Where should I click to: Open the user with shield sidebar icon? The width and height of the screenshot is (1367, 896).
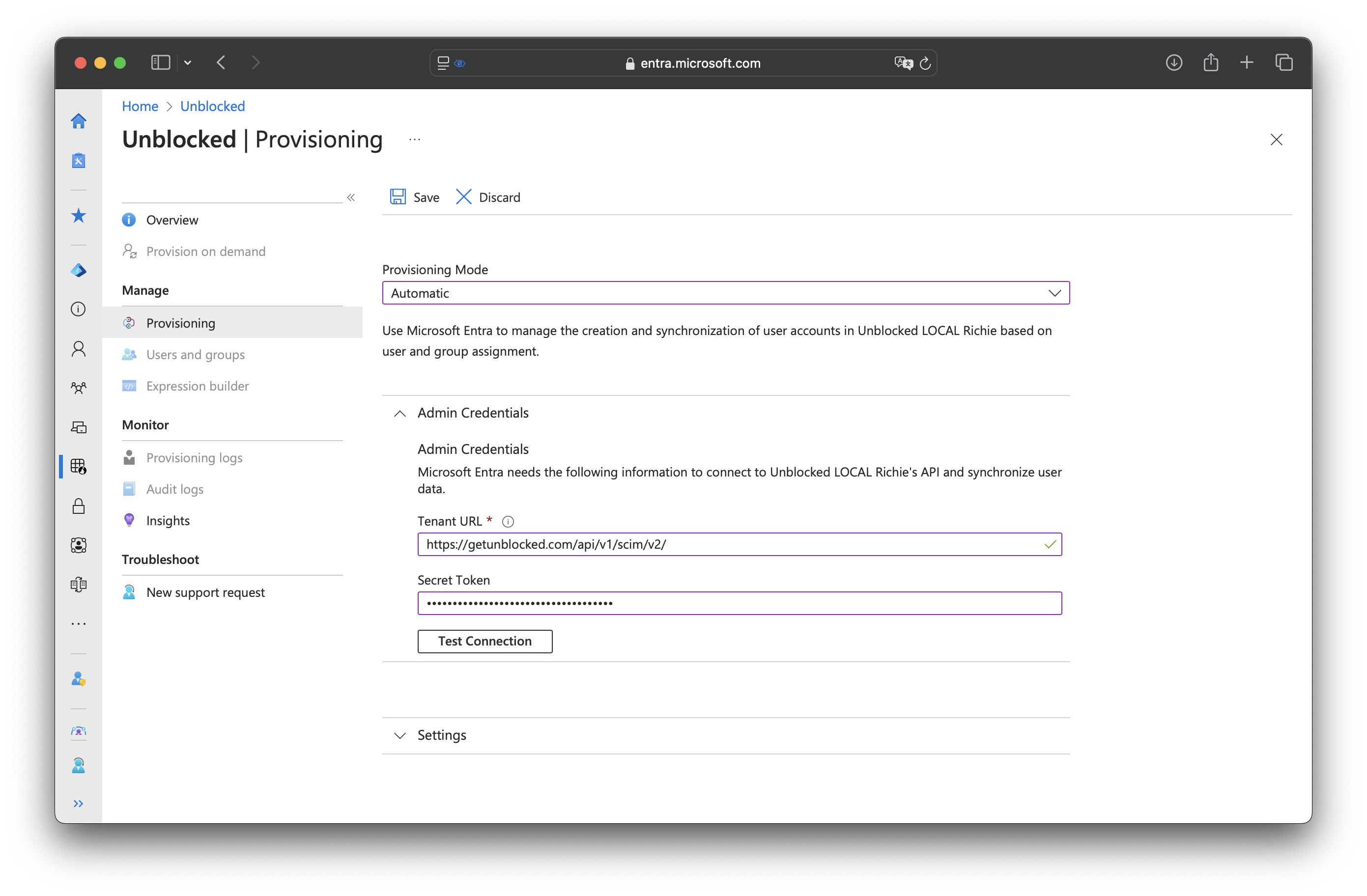tap(79, 679)
